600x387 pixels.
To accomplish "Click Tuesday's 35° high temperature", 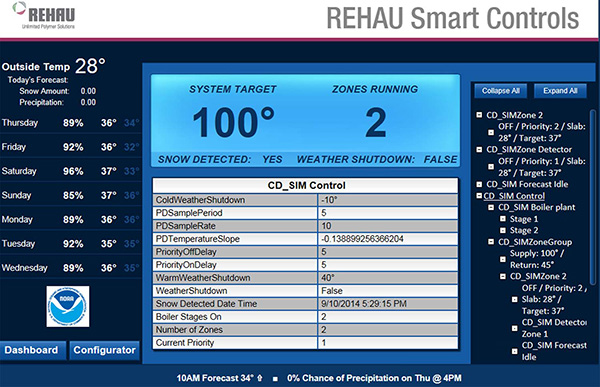I will (109, 243).
